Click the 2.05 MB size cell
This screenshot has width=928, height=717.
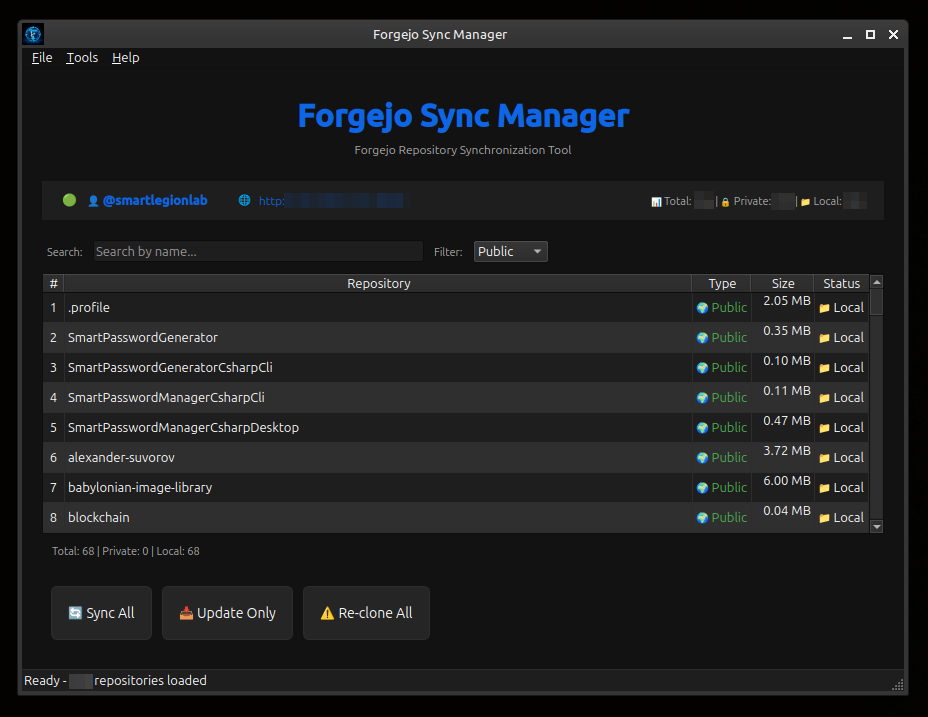point(783,307)
